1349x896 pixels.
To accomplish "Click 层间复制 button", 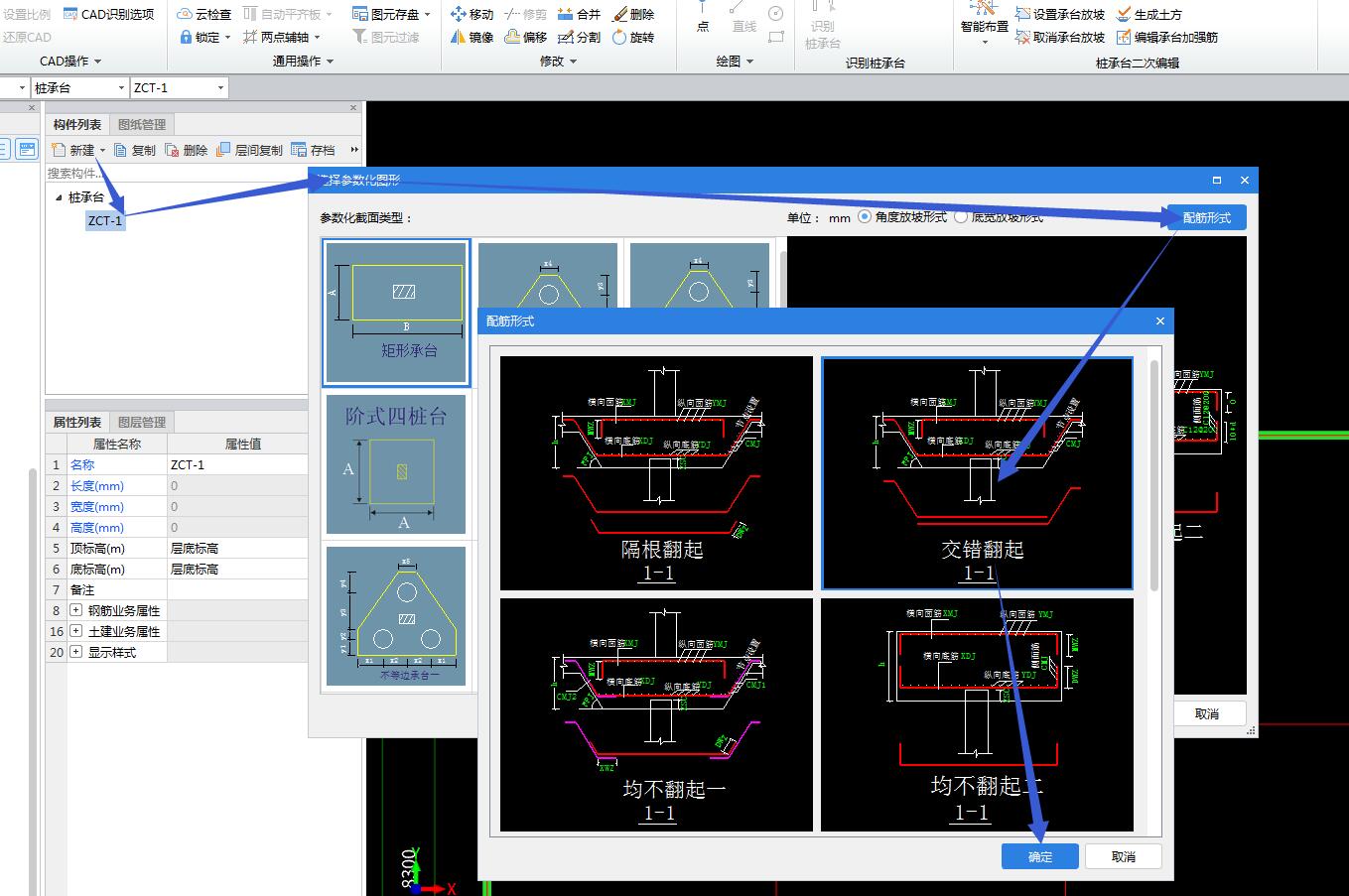I will click(x=249, y=150).
